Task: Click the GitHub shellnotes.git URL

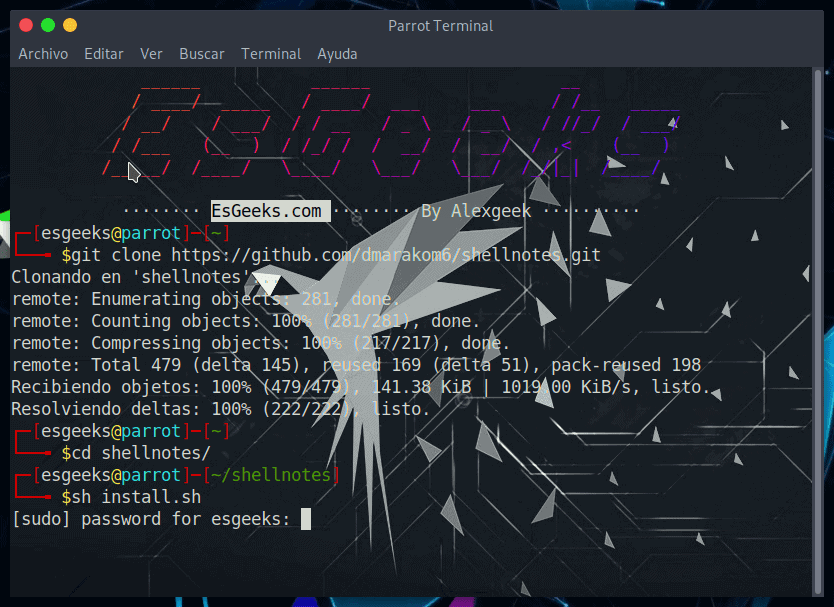Action: tap(386, 255)
